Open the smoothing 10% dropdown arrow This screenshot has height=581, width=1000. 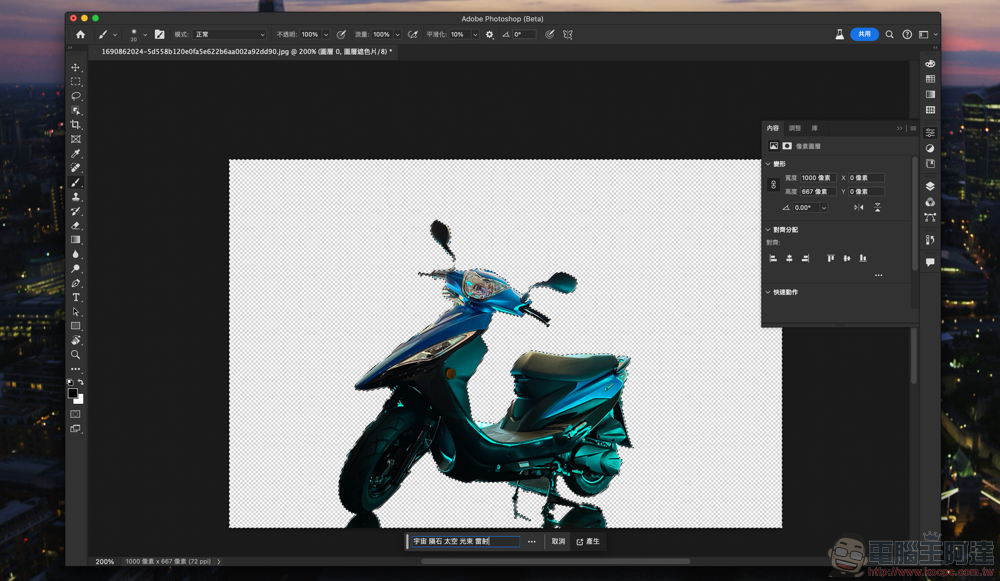475,34
